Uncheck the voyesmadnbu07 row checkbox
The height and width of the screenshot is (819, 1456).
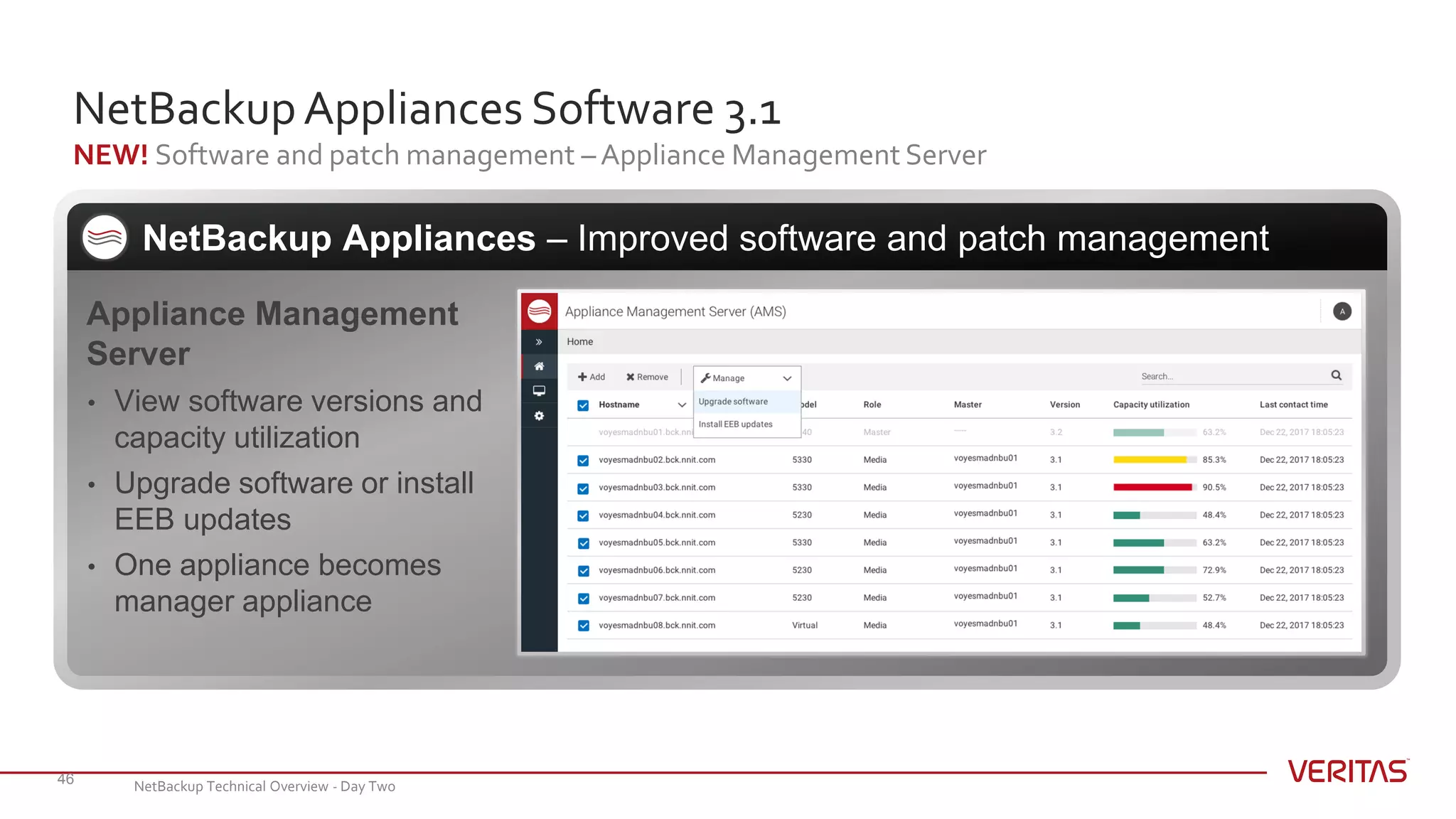583,599
